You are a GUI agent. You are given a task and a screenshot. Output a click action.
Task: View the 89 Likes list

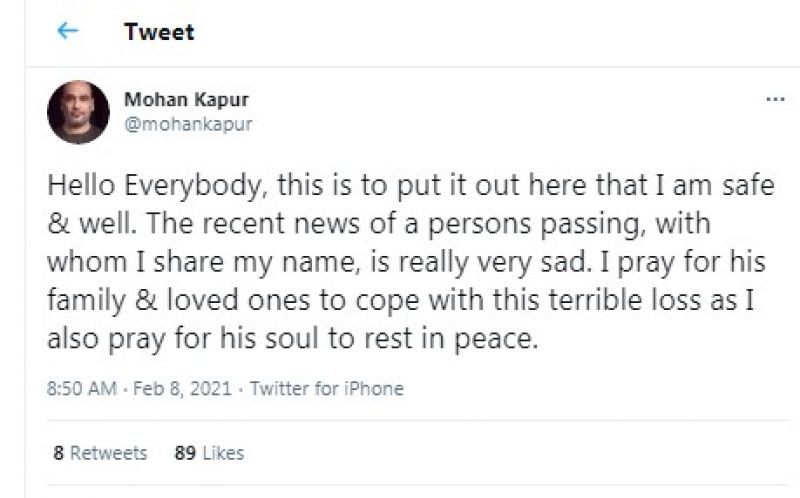[209, 453]
